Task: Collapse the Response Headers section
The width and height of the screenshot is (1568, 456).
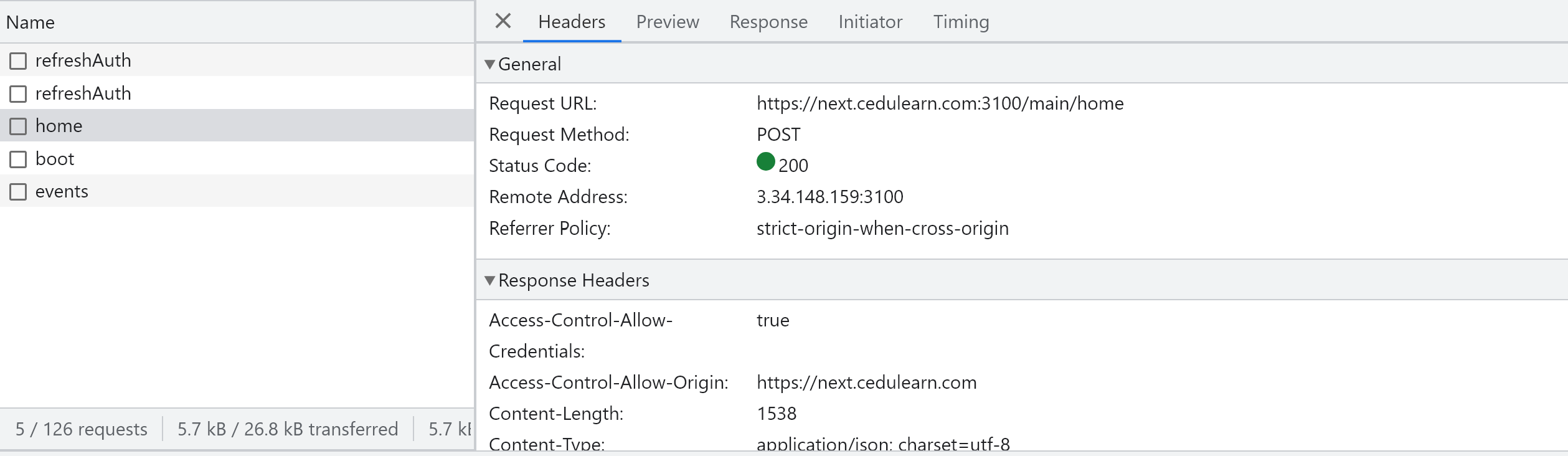Action: pos(489,280)
